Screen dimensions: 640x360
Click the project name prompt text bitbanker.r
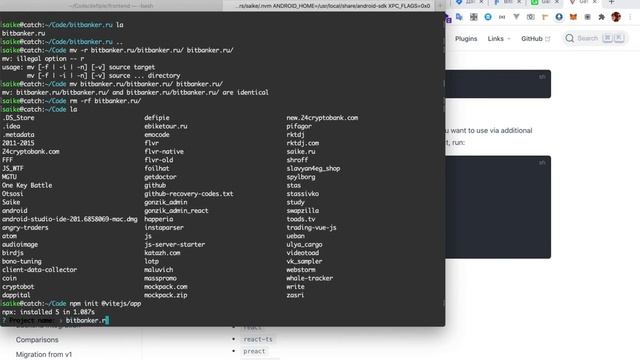pyautogui.click(x=86, y=320)
